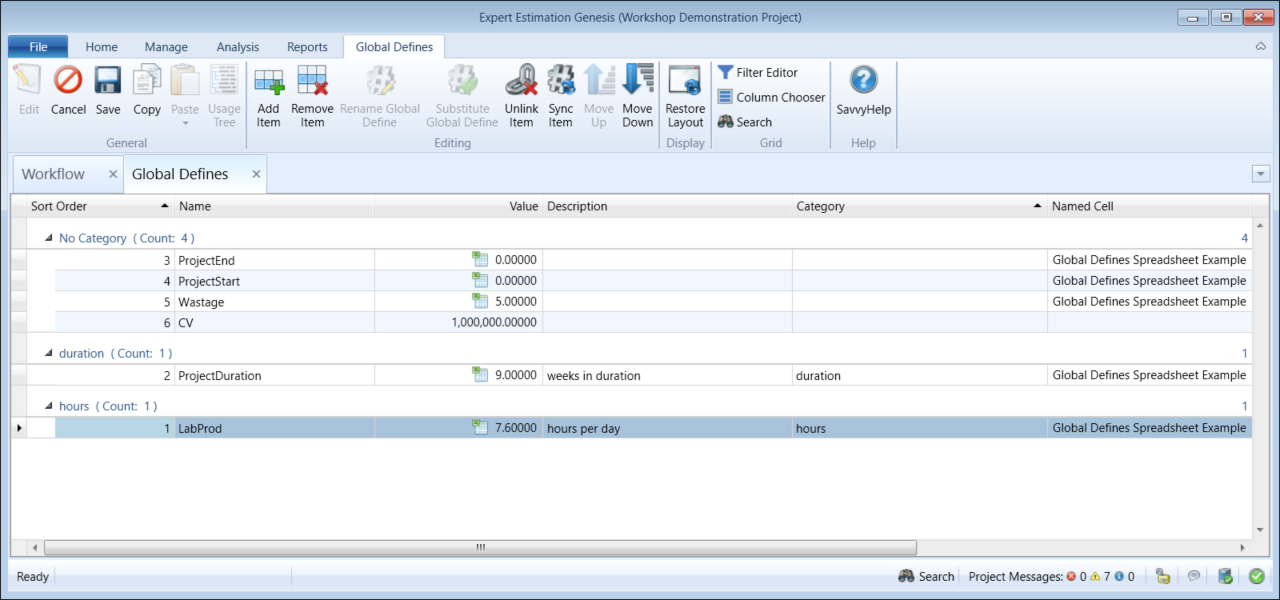Screen dimensions: 1280x600
Task: Click the Add Item icon
Action: tap(268, 81)
